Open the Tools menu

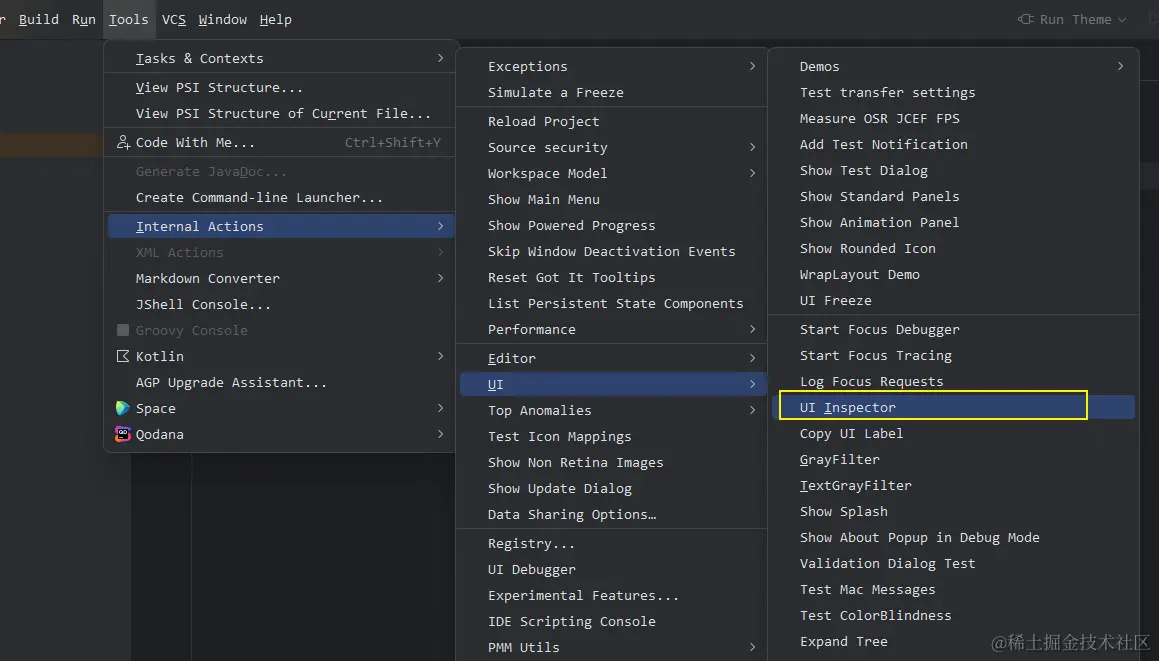(x=129, y=20)
